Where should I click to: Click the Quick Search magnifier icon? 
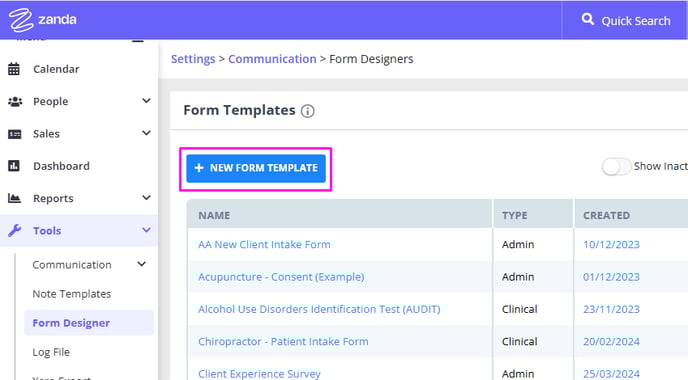pyautogui.click(x=588, y=19)
